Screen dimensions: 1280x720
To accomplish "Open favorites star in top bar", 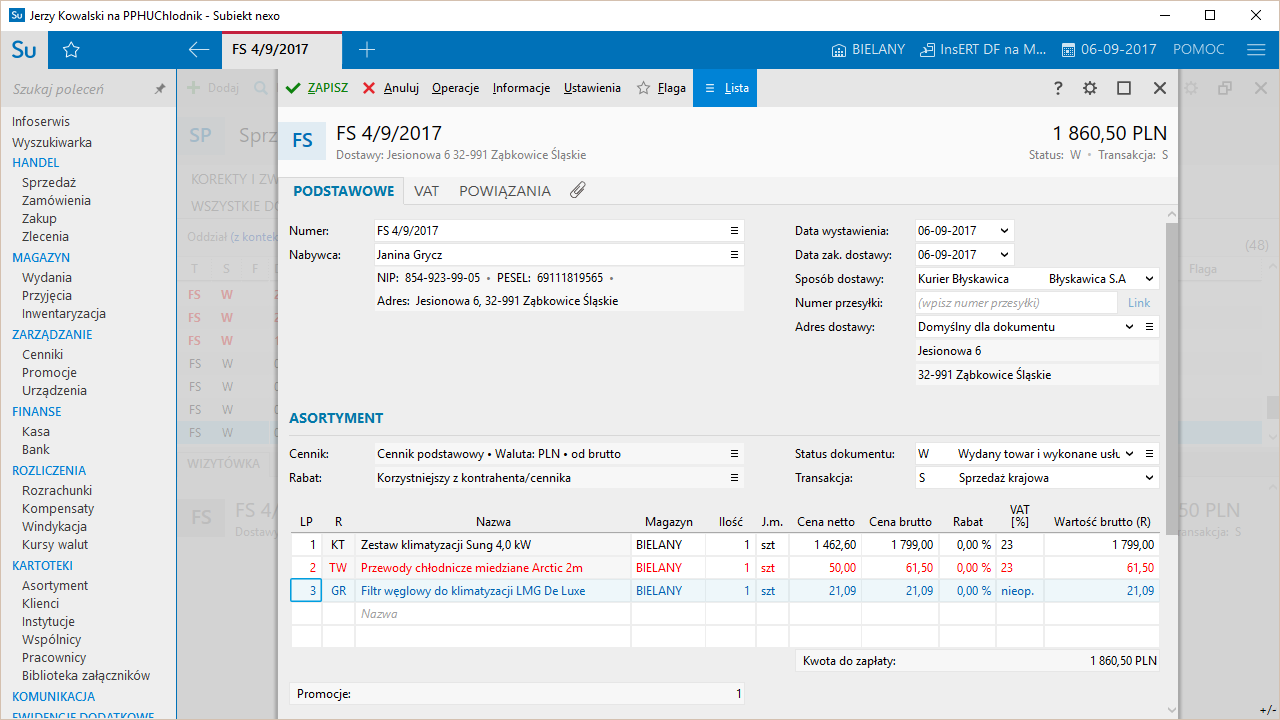I will click(71, 50).
